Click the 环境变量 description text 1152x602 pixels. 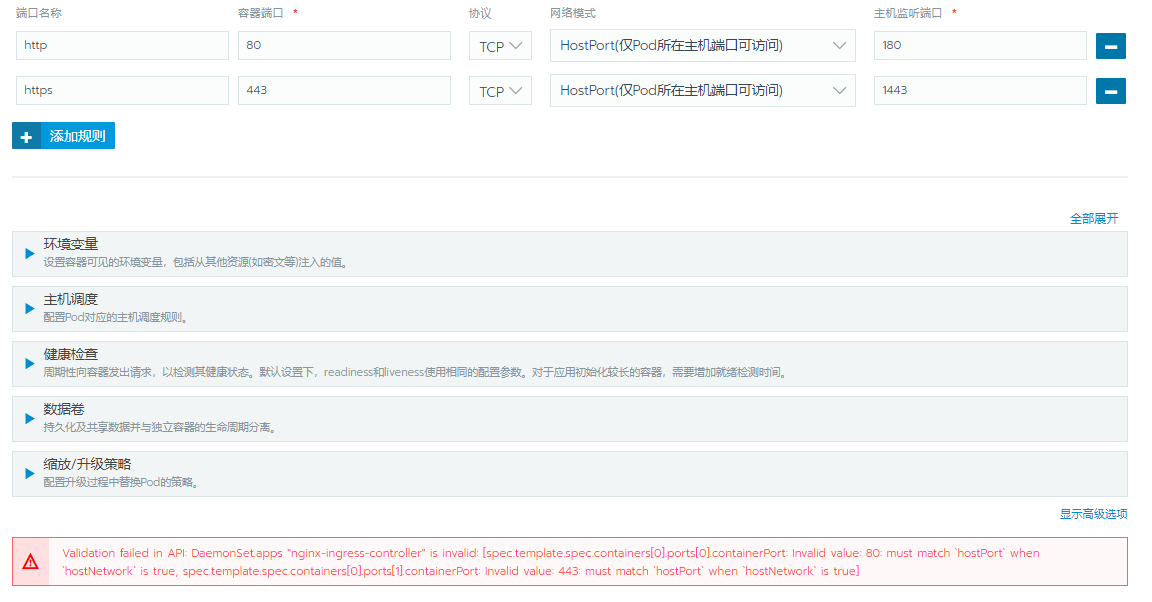[196, 262]
